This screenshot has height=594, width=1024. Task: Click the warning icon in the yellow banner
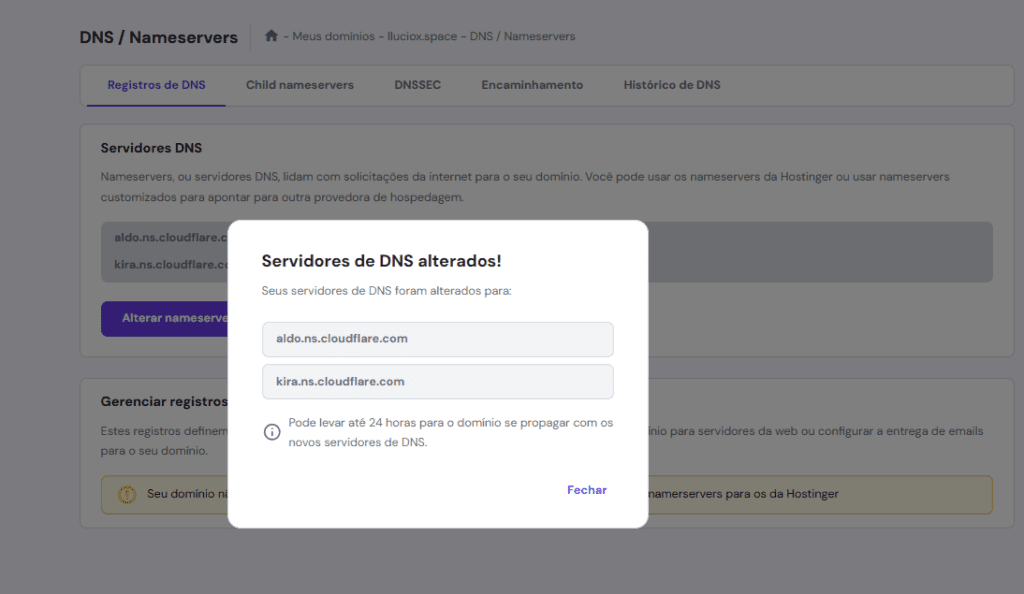pos(127,494)
